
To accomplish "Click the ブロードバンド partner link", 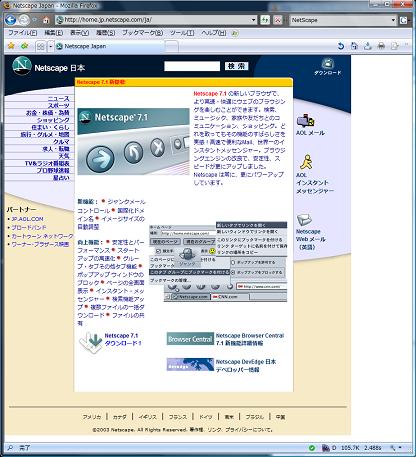I will tap(29, 227).
